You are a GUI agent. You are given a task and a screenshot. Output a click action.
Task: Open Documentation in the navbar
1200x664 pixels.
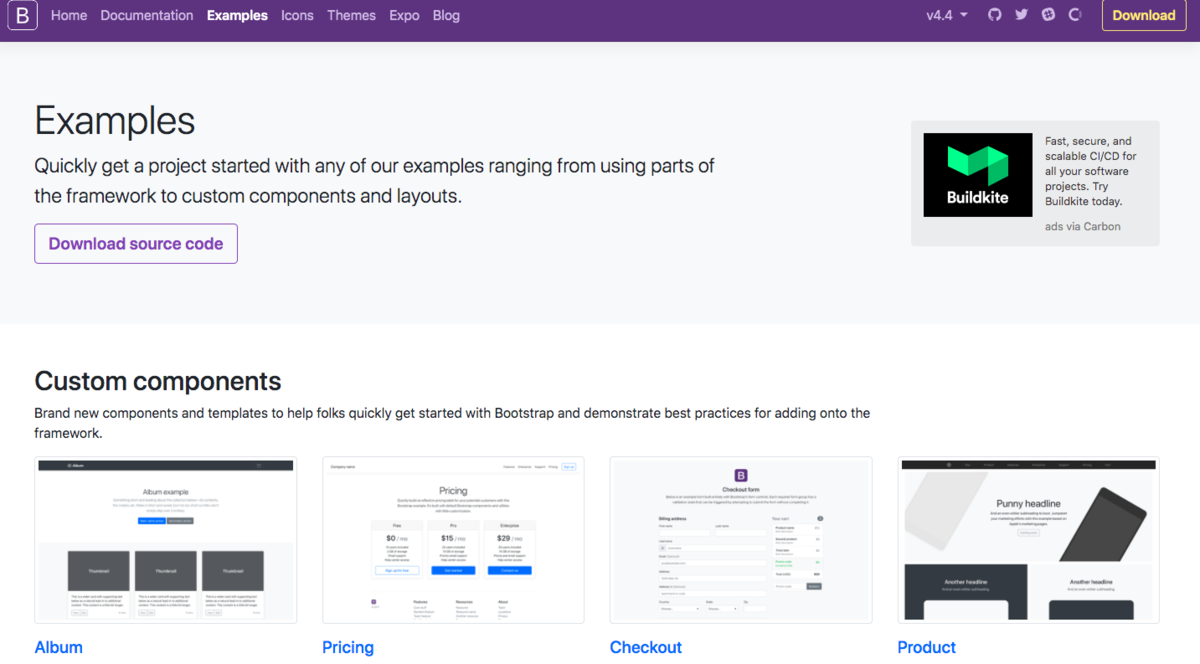147,15
